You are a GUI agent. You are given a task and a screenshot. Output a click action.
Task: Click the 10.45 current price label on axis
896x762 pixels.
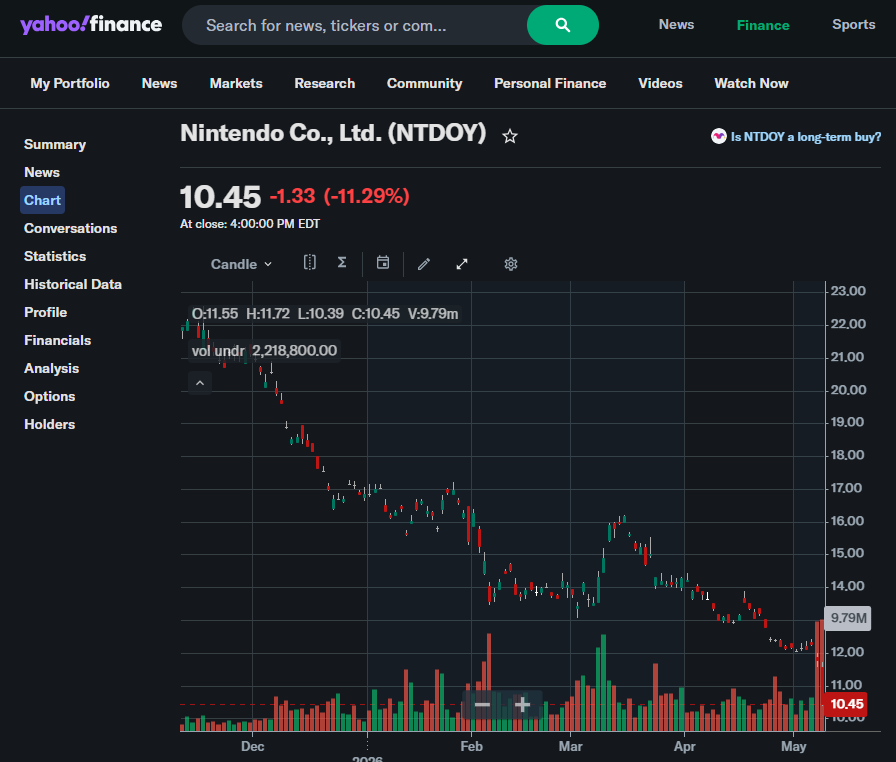click(845, 704)
